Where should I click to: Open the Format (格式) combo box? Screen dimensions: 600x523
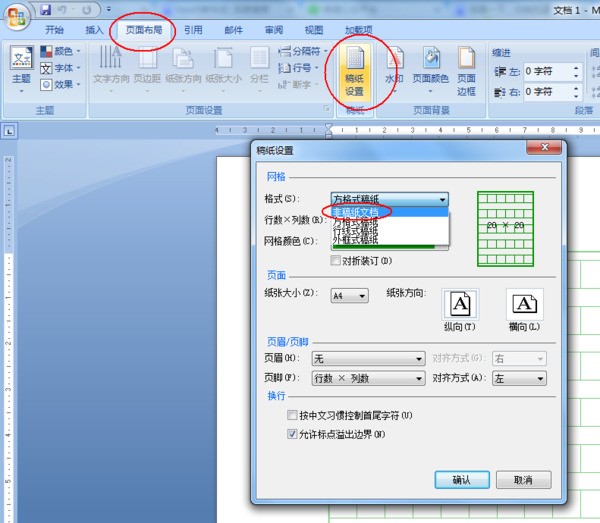(x=390, y=199)
